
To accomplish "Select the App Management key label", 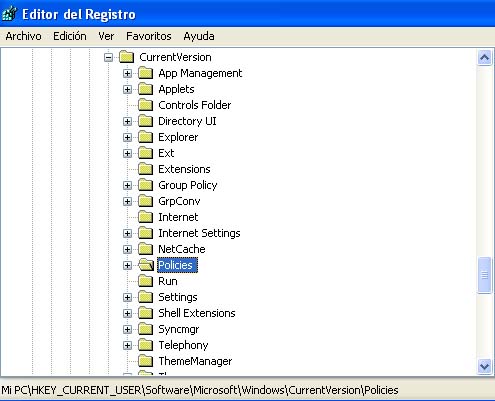I will coord(200,73).
